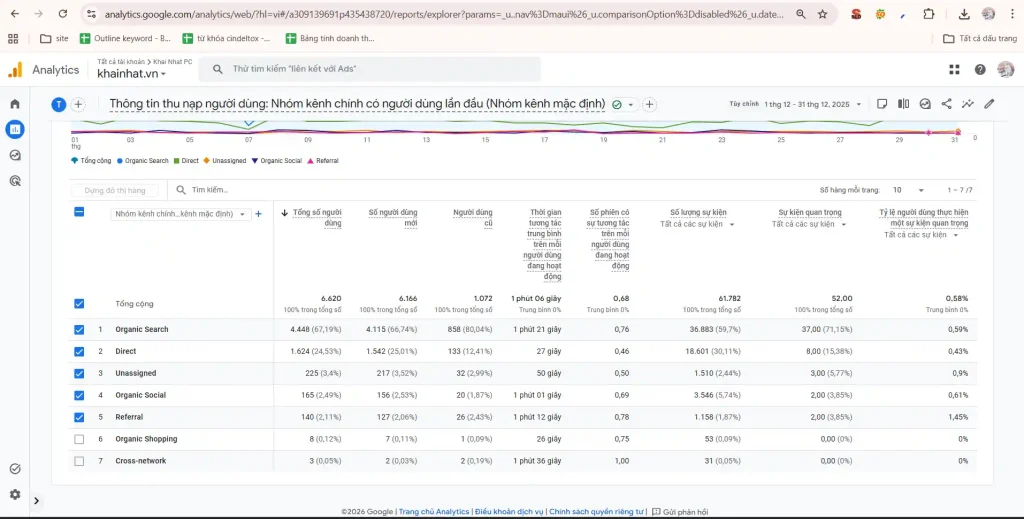Open the khainhat.vn property dropdown
1024x519 pixels.
point(131,74)
